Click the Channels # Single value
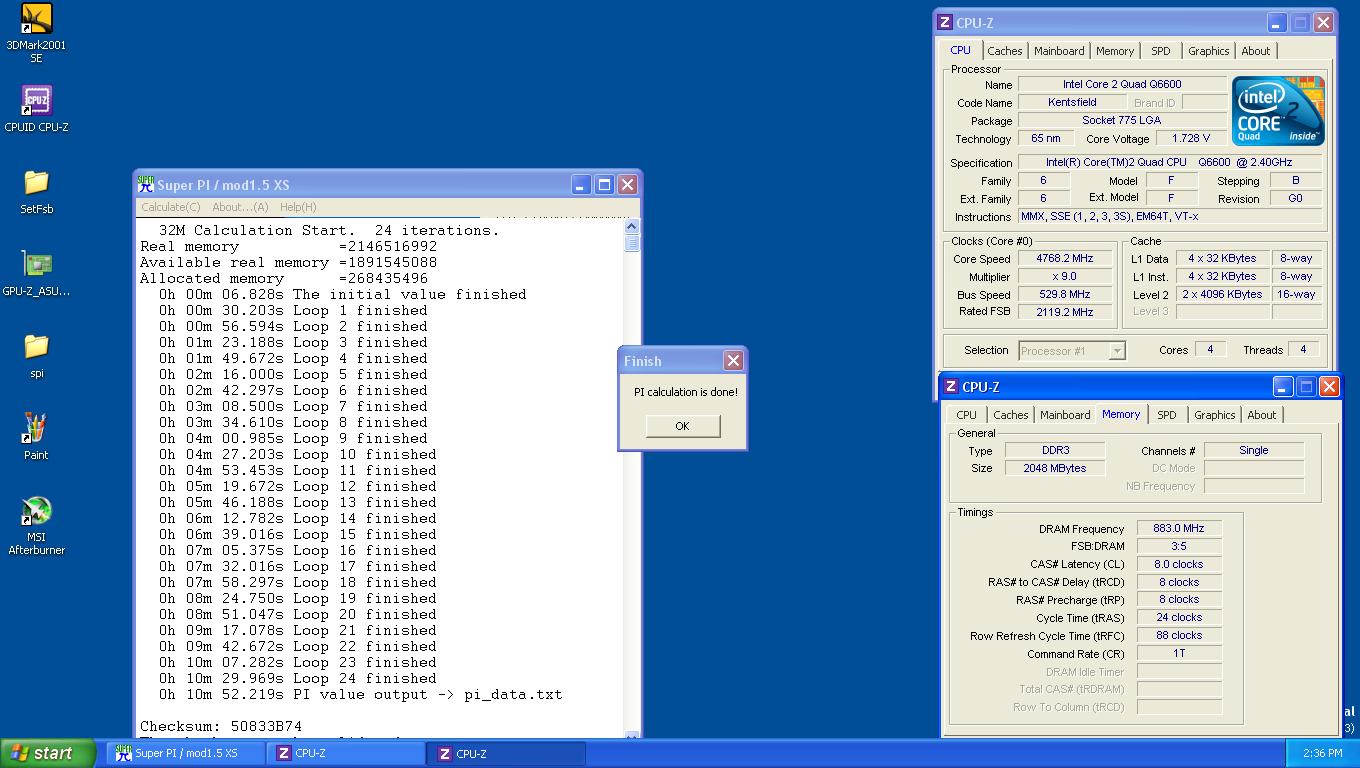This screenshot has height=768, width=1360. tap(1254, 450)
